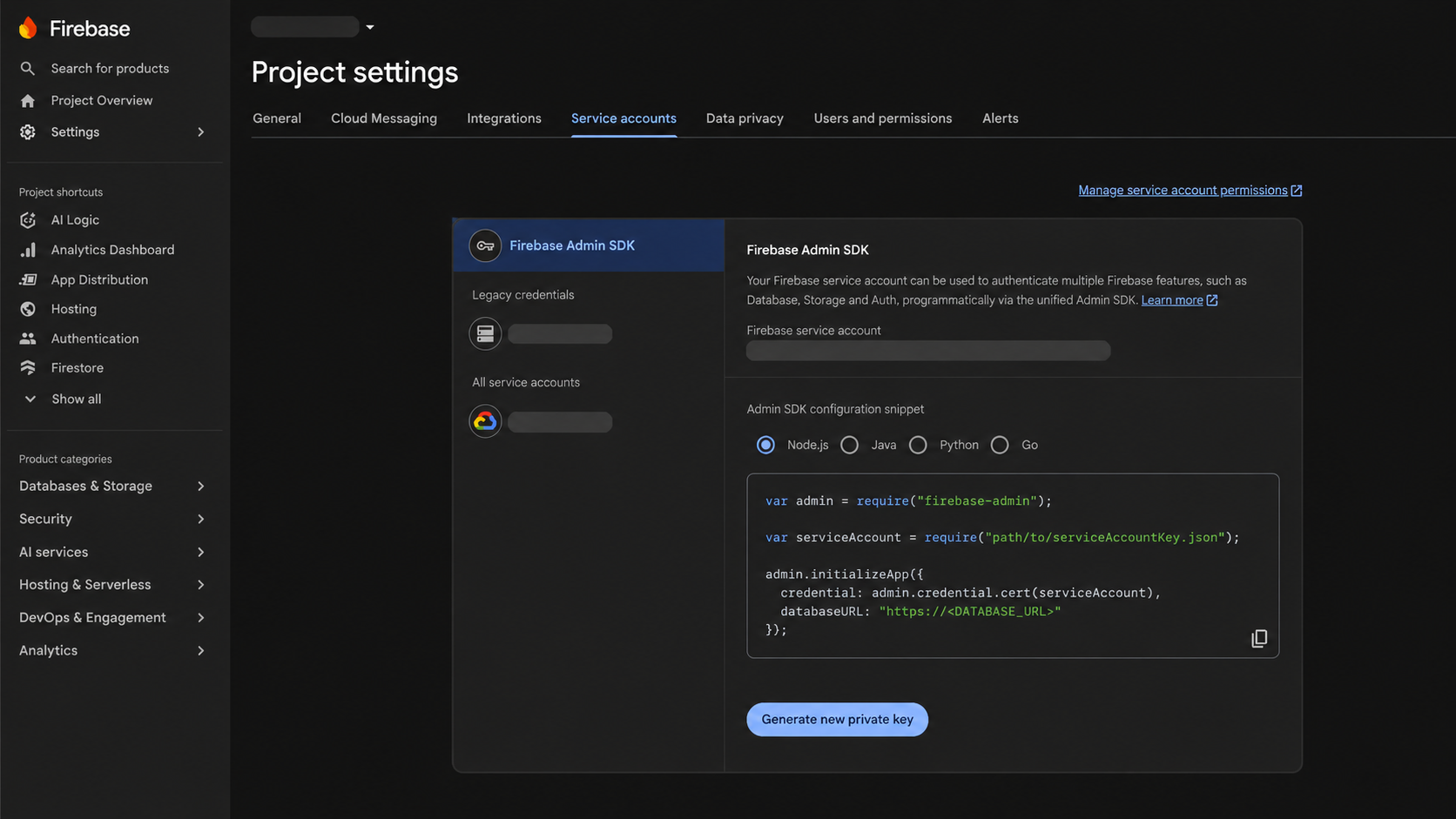Copy the Admin SDK code snippet

[1259, 639]
